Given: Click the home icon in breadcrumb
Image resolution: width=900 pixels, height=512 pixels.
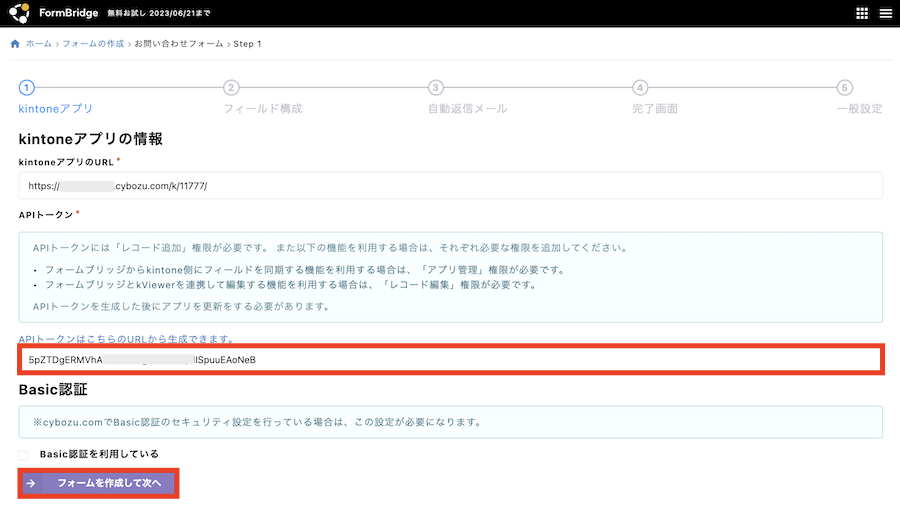Looking at the screenshot, I should pyautogui.click(x=15, y=44).
